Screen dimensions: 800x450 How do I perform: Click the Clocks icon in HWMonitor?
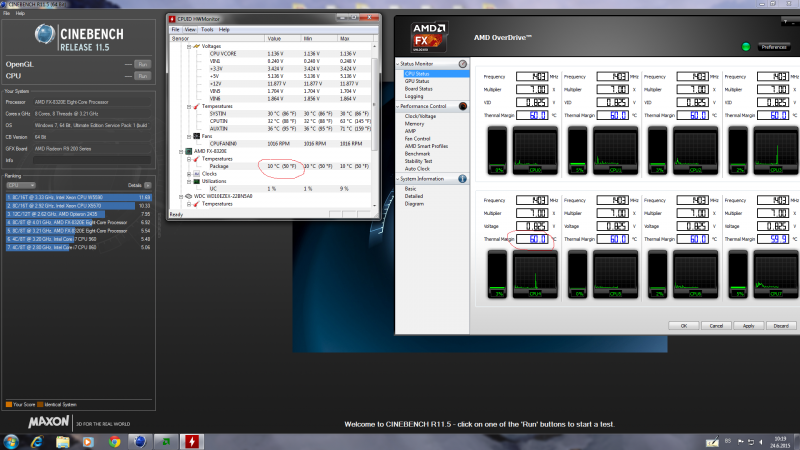tap(196, 173)
